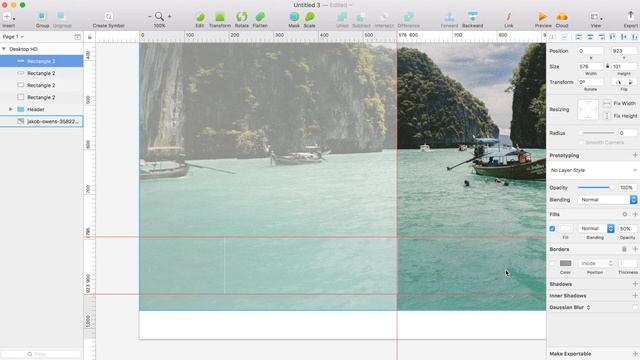Open the Insert tool menu

(8, 17)
